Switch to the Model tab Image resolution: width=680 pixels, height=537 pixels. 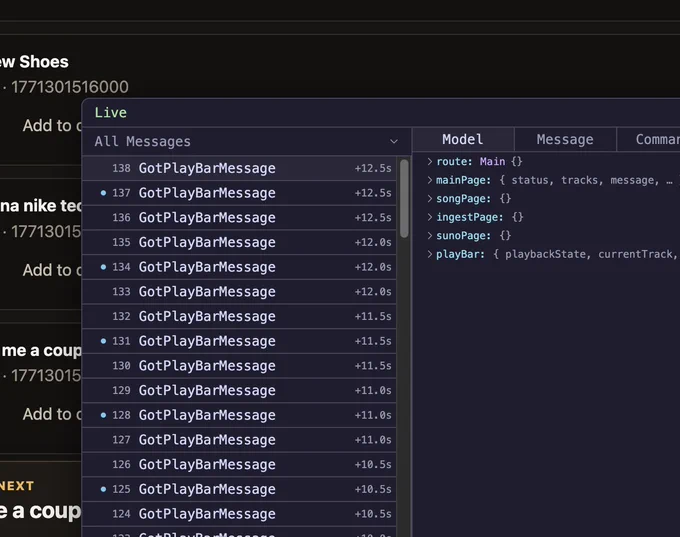463,139
